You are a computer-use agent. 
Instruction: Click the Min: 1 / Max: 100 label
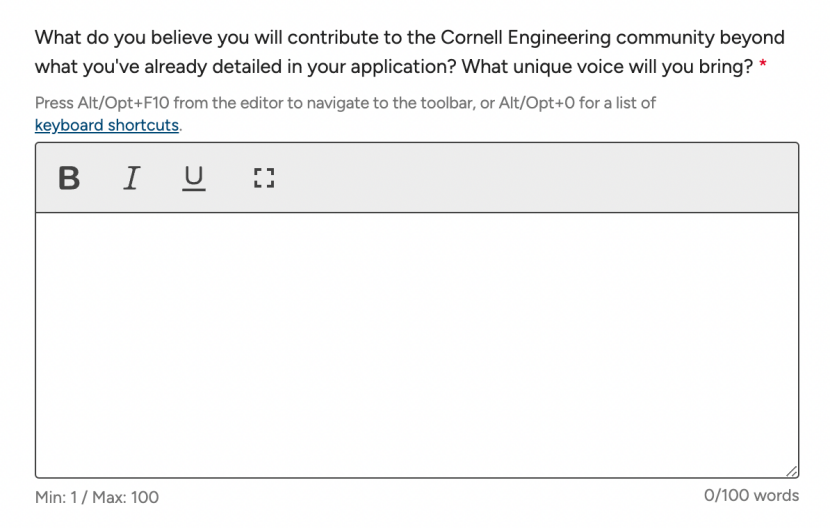[x=97, y=497]
